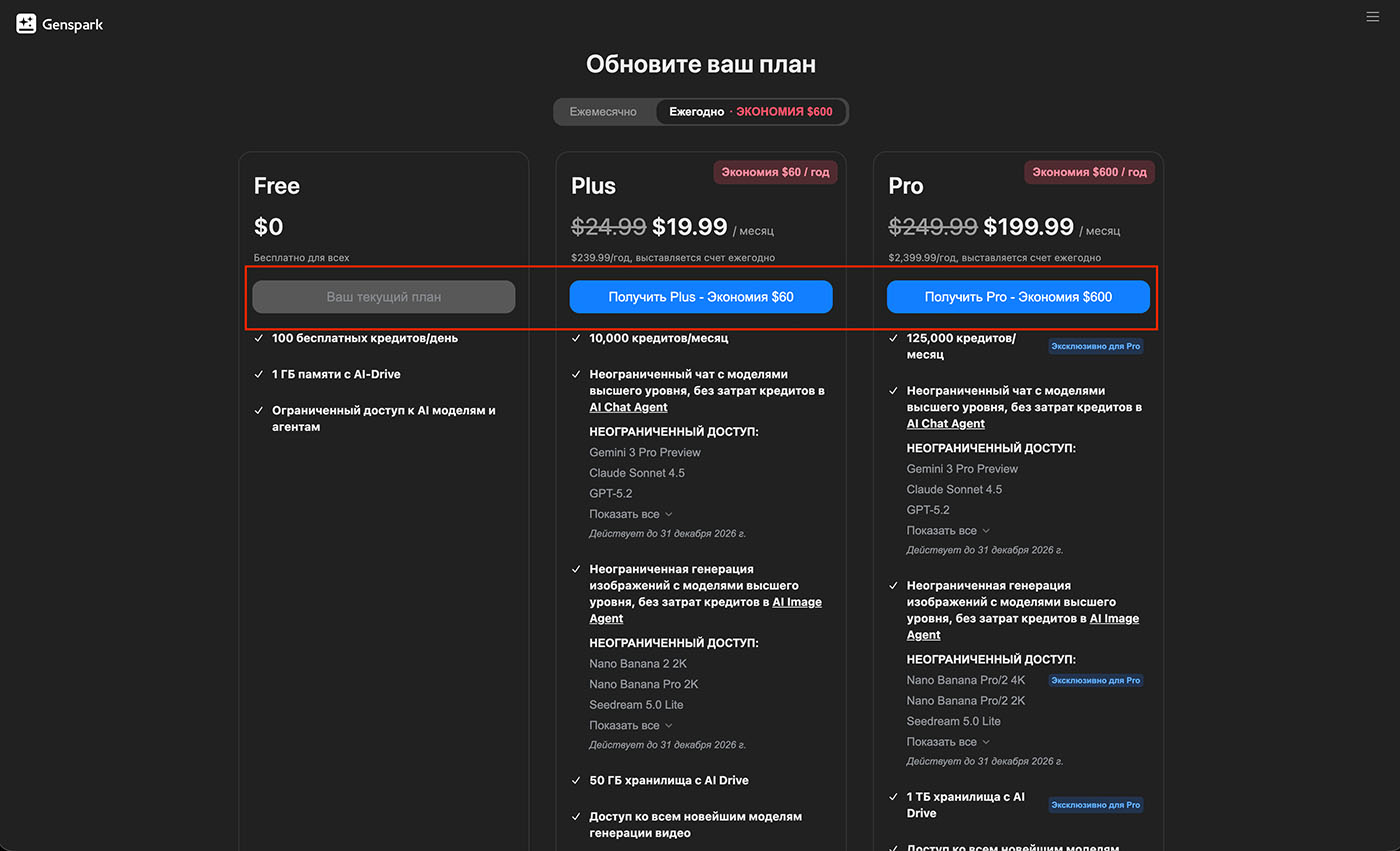Click the Экономия $60 / год badge
The height and width of the screenshot is (851, 1400).
[x=775, y=172]
